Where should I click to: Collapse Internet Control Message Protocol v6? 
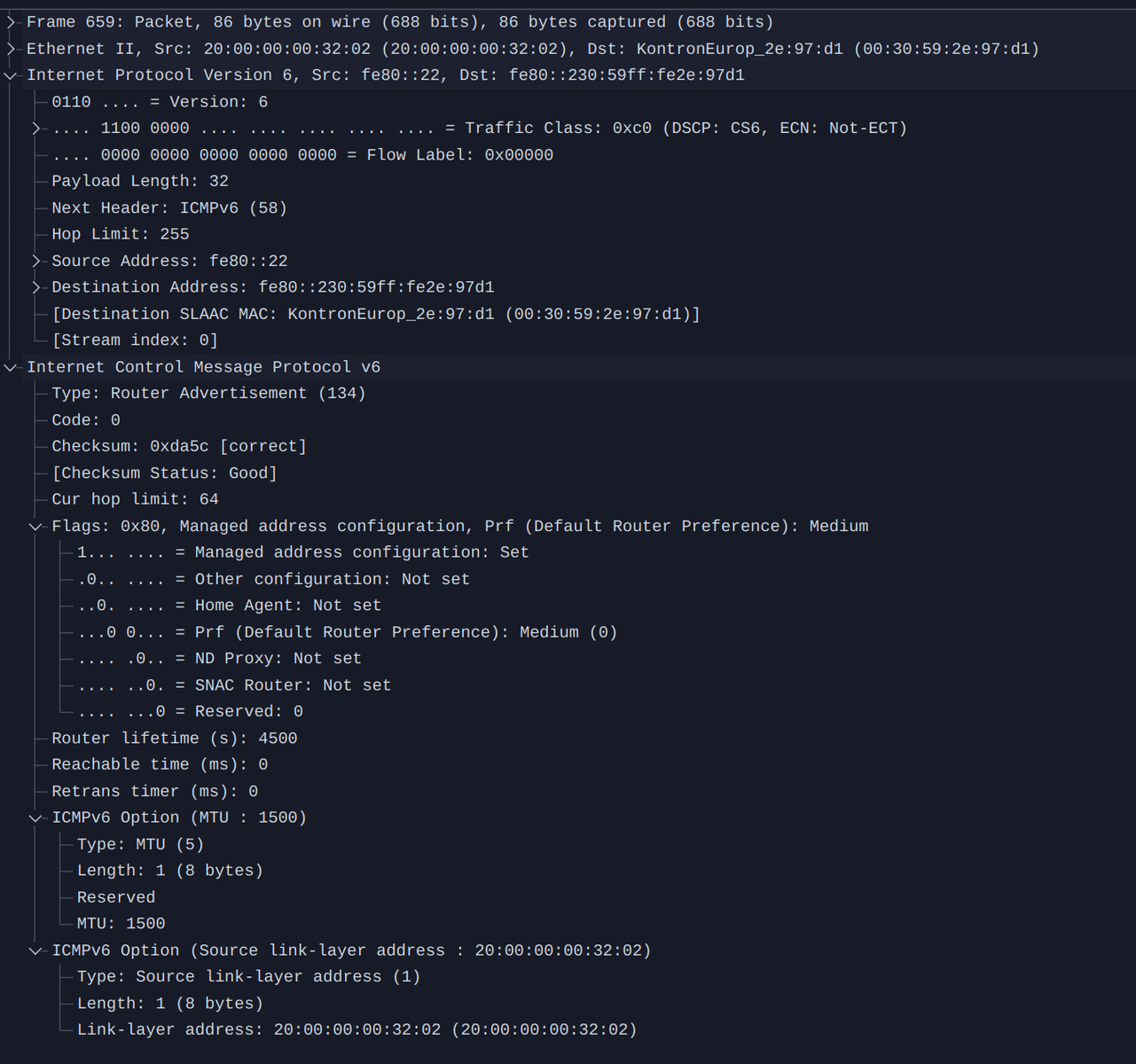11,367
